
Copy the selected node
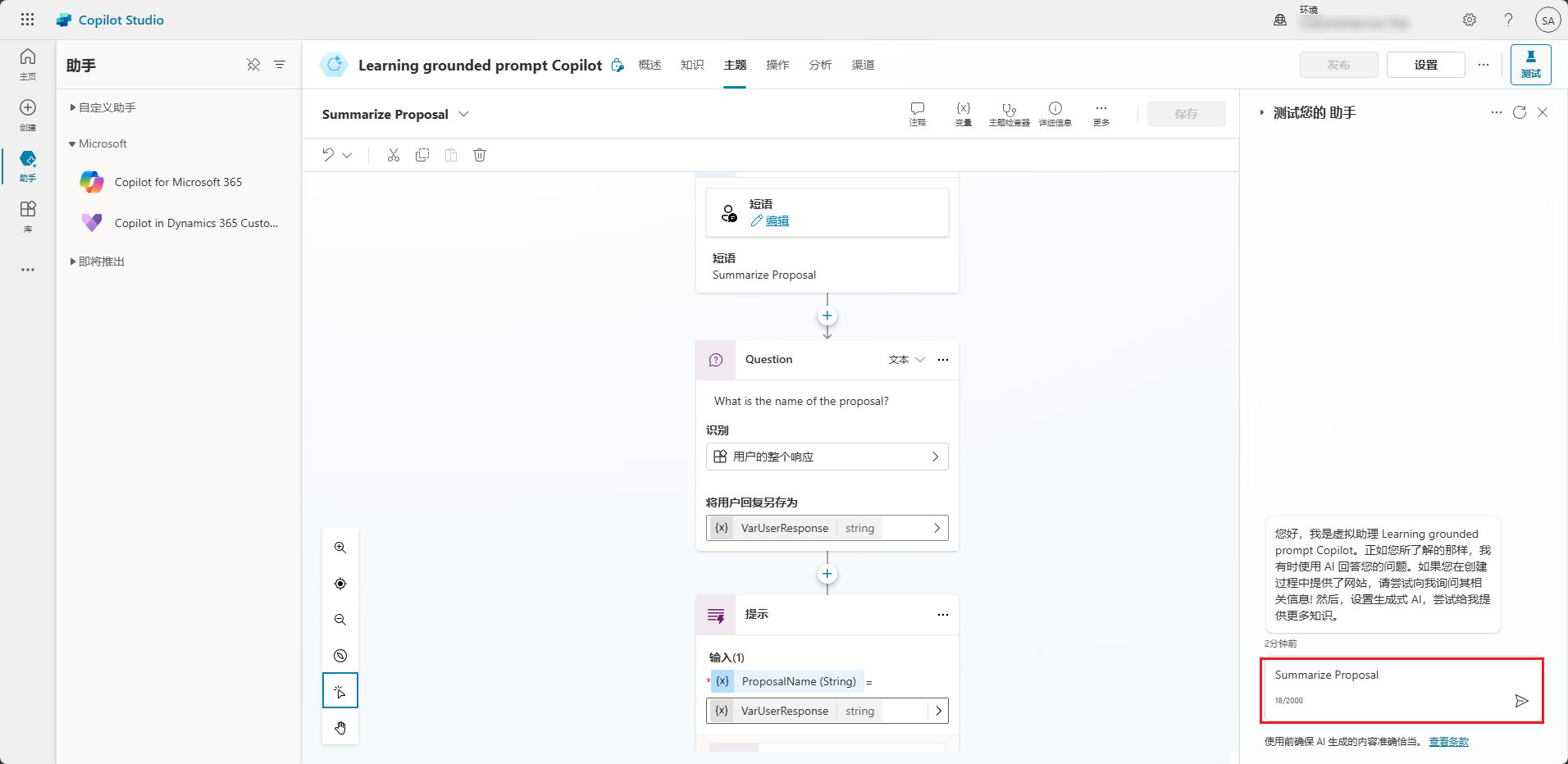tap(422, 155)
